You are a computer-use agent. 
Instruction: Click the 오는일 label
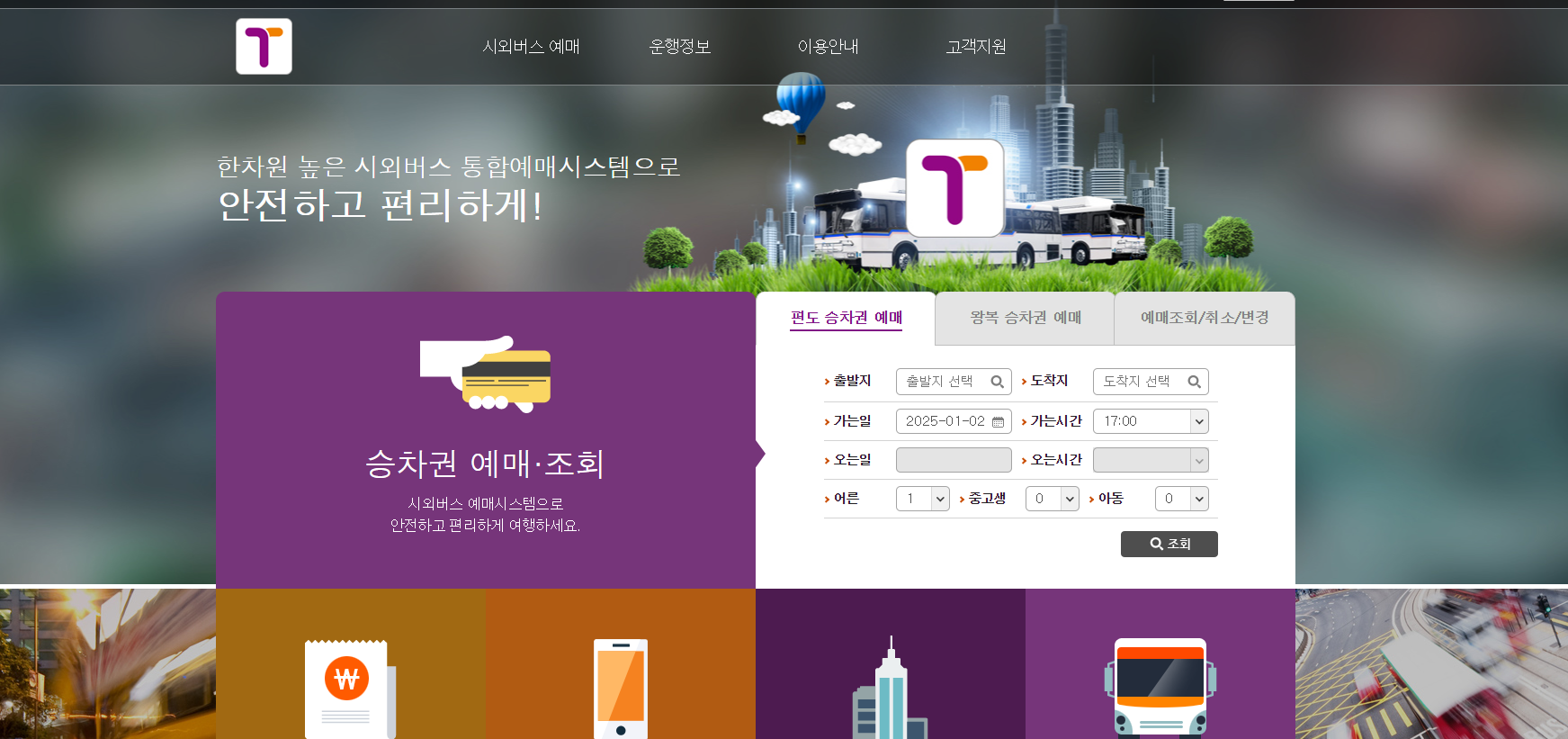tap(852, 460)
